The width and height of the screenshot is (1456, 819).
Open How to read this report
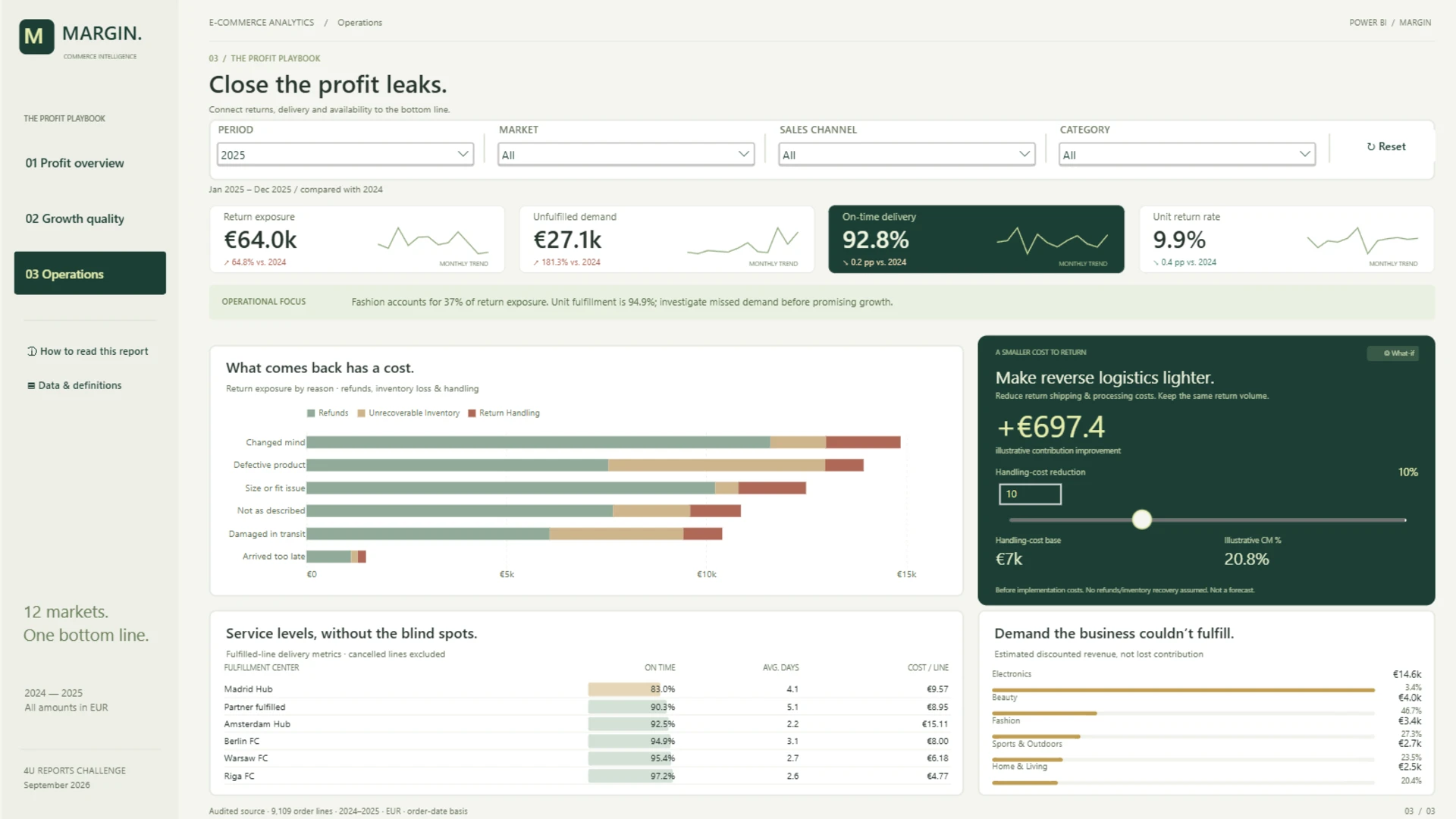click(x=88, y=351)
